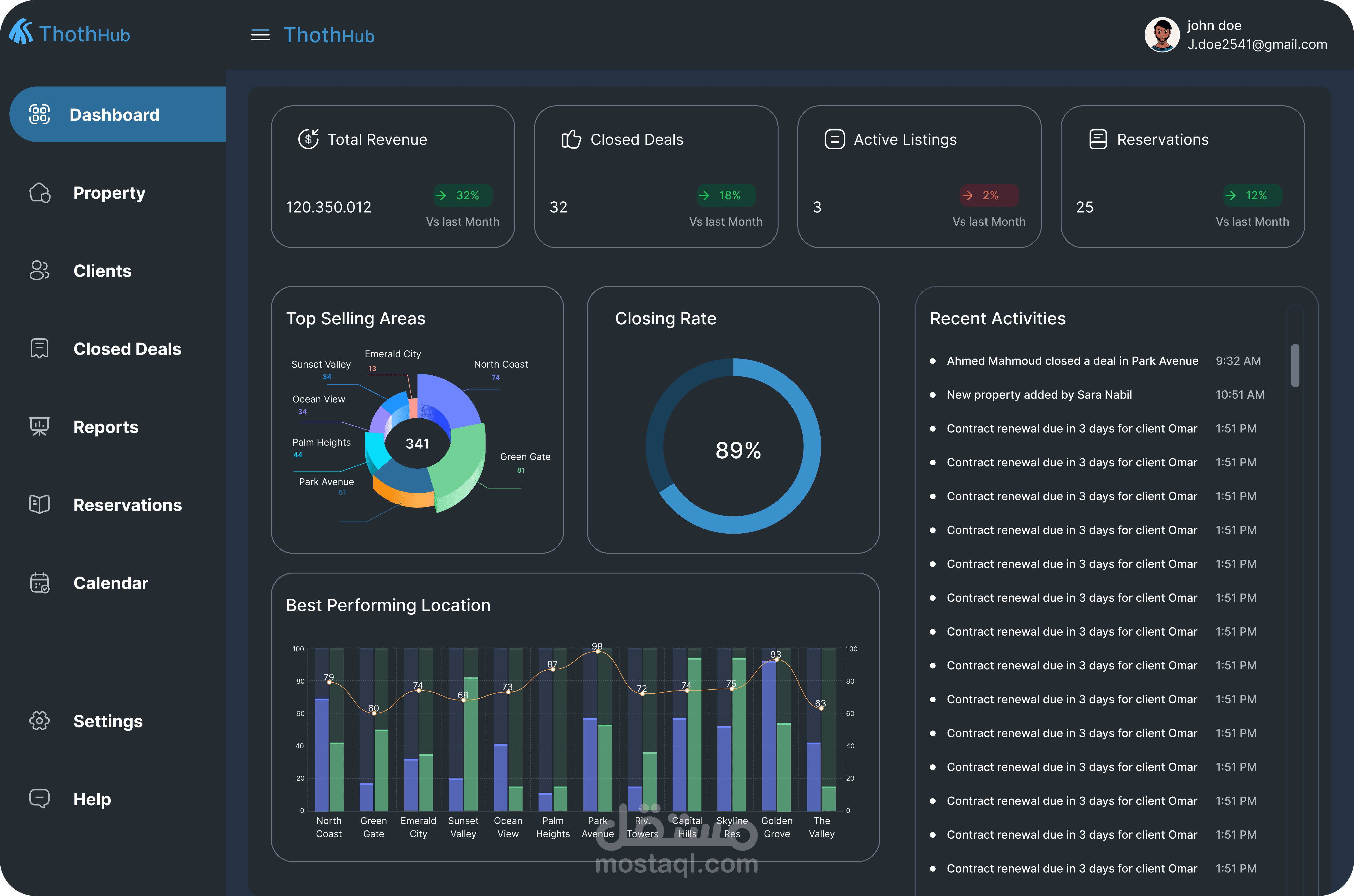Click the Help chat bubble icon
This screenshot has height=896, width=1354.
[39, 798]
